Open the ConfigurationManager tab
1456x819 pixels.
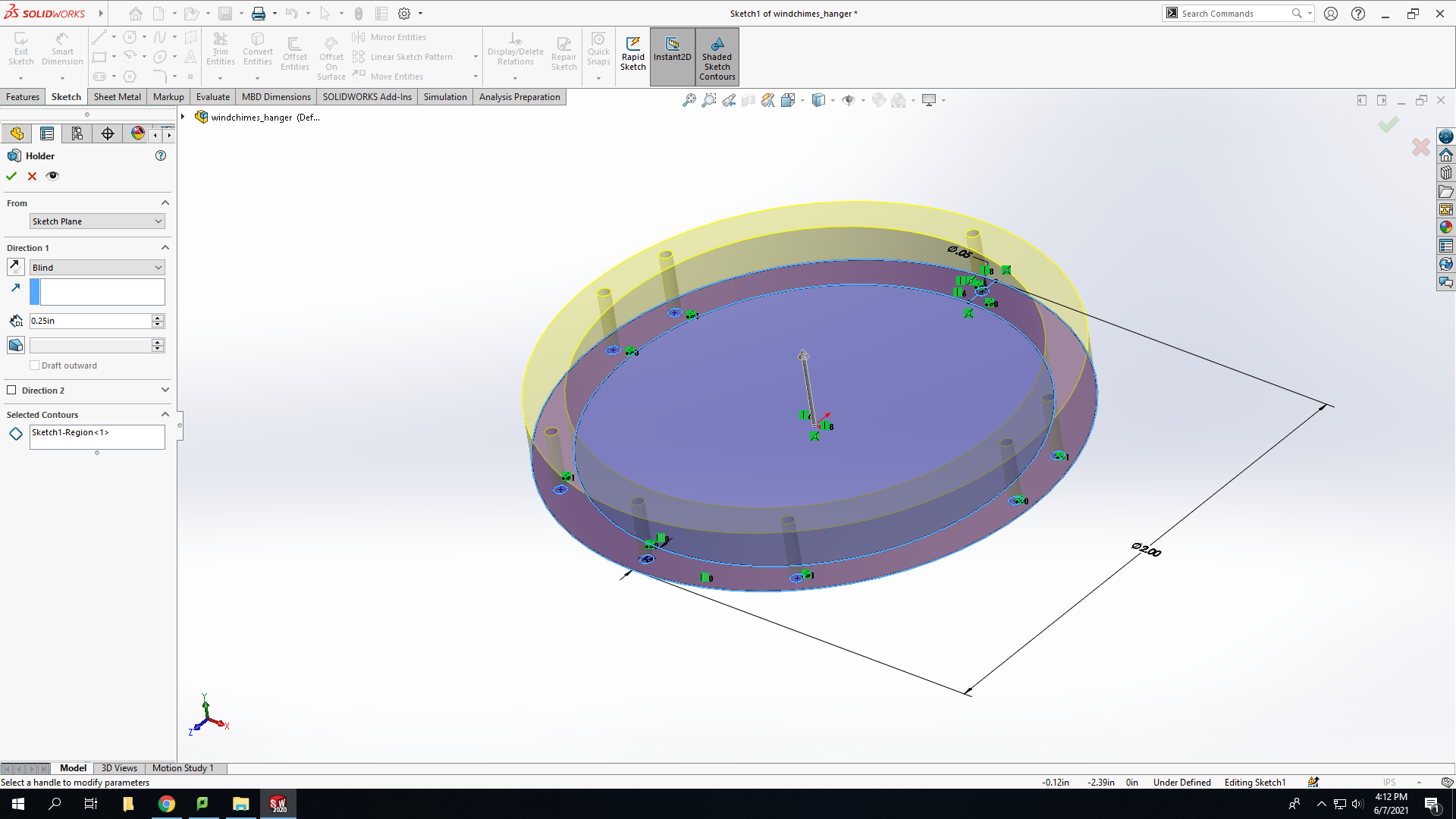[x=77, y=133]
